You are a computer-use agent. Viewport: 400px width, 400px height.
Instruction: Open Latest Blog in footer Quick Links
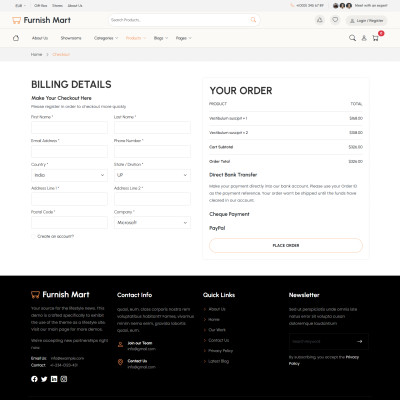(x=219, y=361)
